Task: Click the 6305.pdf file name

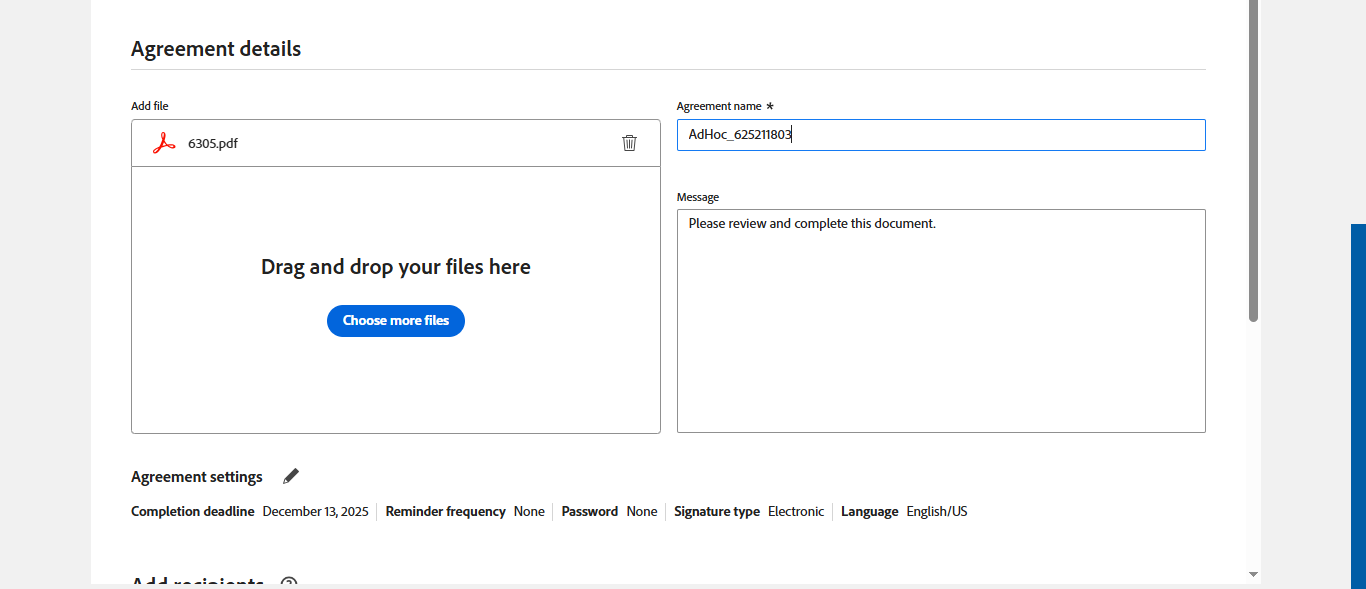Action: coord(213,143)
